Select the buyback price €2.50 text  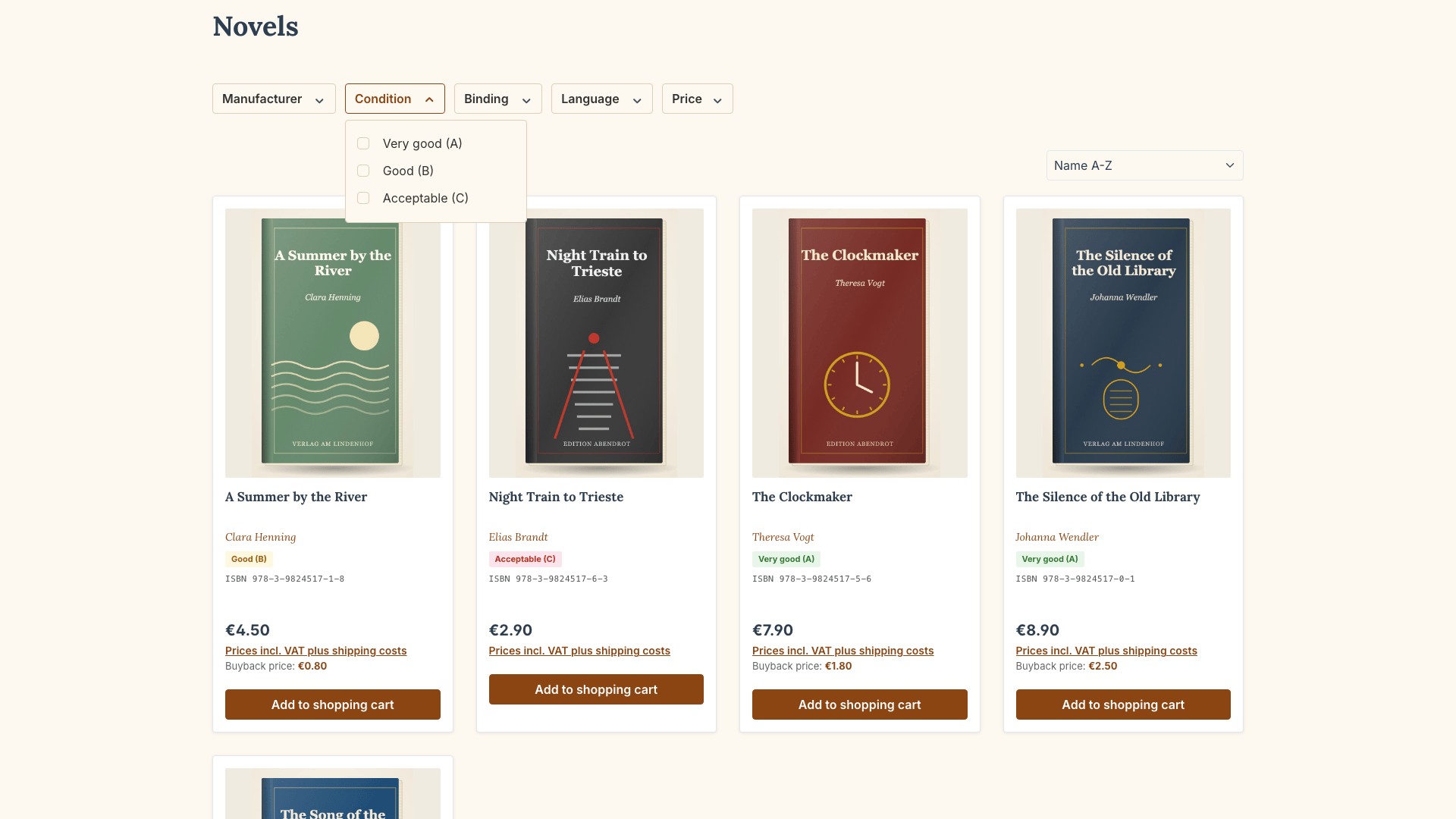[x=1103, y=666]
